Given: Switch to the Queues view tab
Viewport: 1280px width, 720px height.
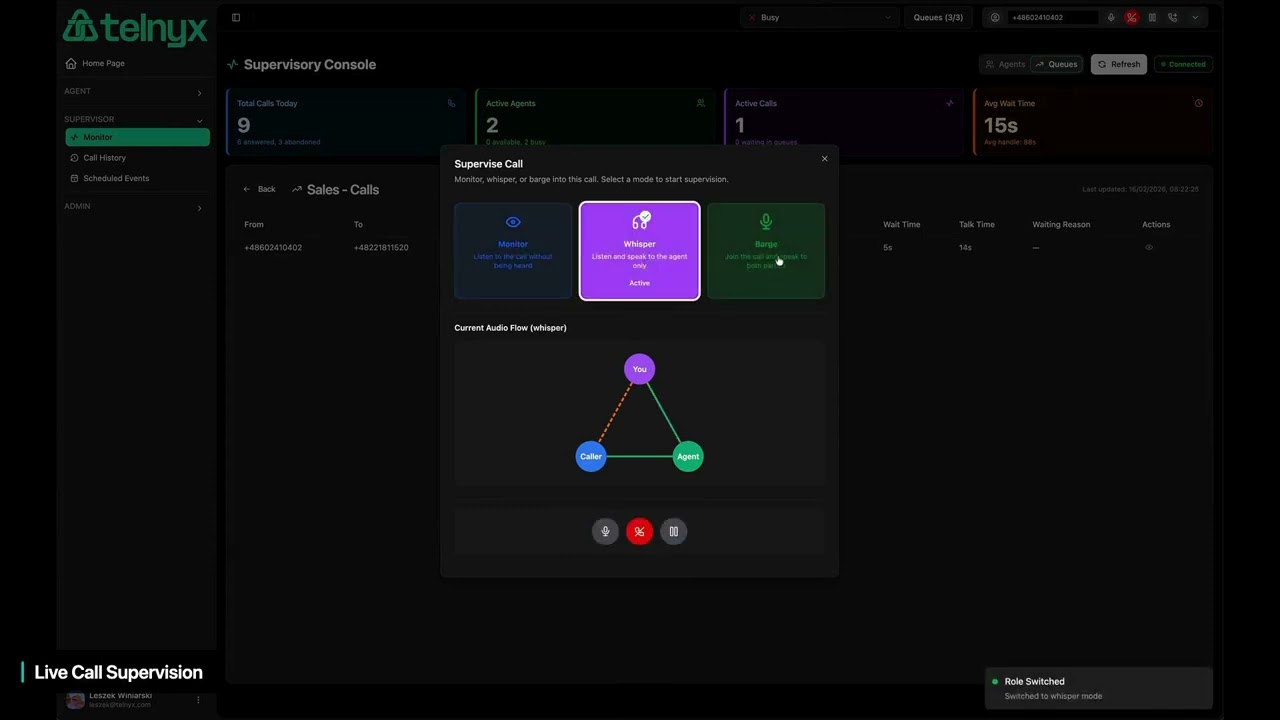Looking at the screenshot, I should [x=1057, y=64].
